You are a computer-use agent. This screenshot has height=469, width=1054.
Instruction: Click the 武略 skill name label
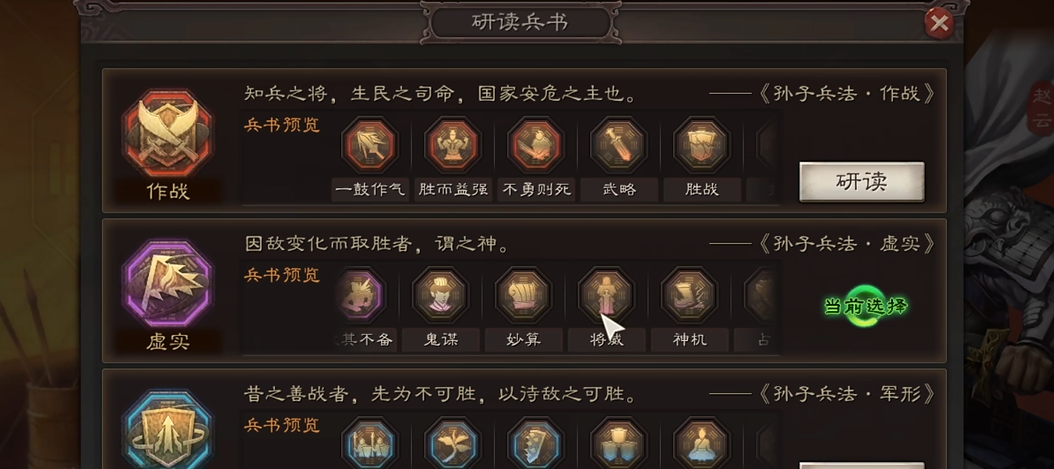click(x=618, y=189)
